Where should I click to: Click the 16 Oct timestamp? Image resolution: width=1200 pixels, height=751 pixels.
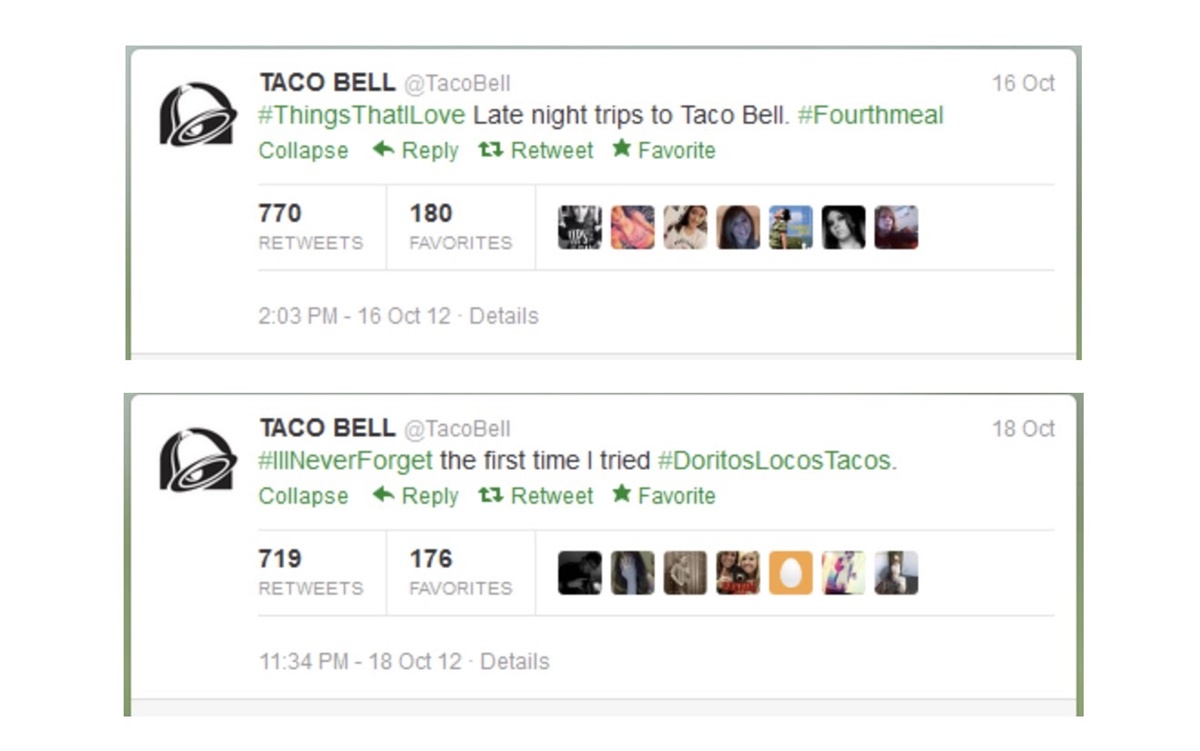pyautogui.click(x=1022, y=84)
